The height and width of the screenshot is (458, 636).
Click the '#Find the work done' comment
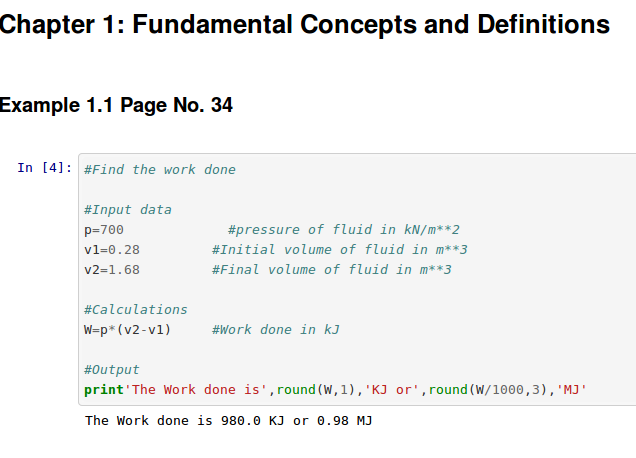coord(160,170)
